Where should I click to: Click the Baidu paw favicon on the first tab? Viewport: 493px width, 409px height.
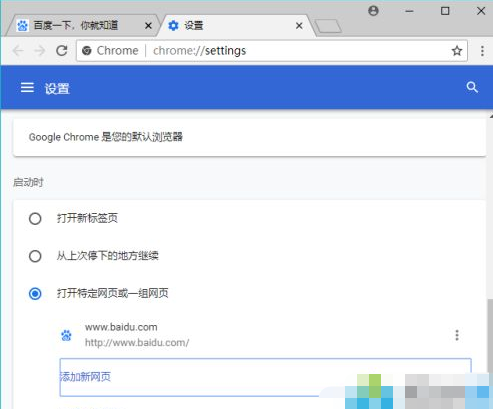tap(22, 25)
